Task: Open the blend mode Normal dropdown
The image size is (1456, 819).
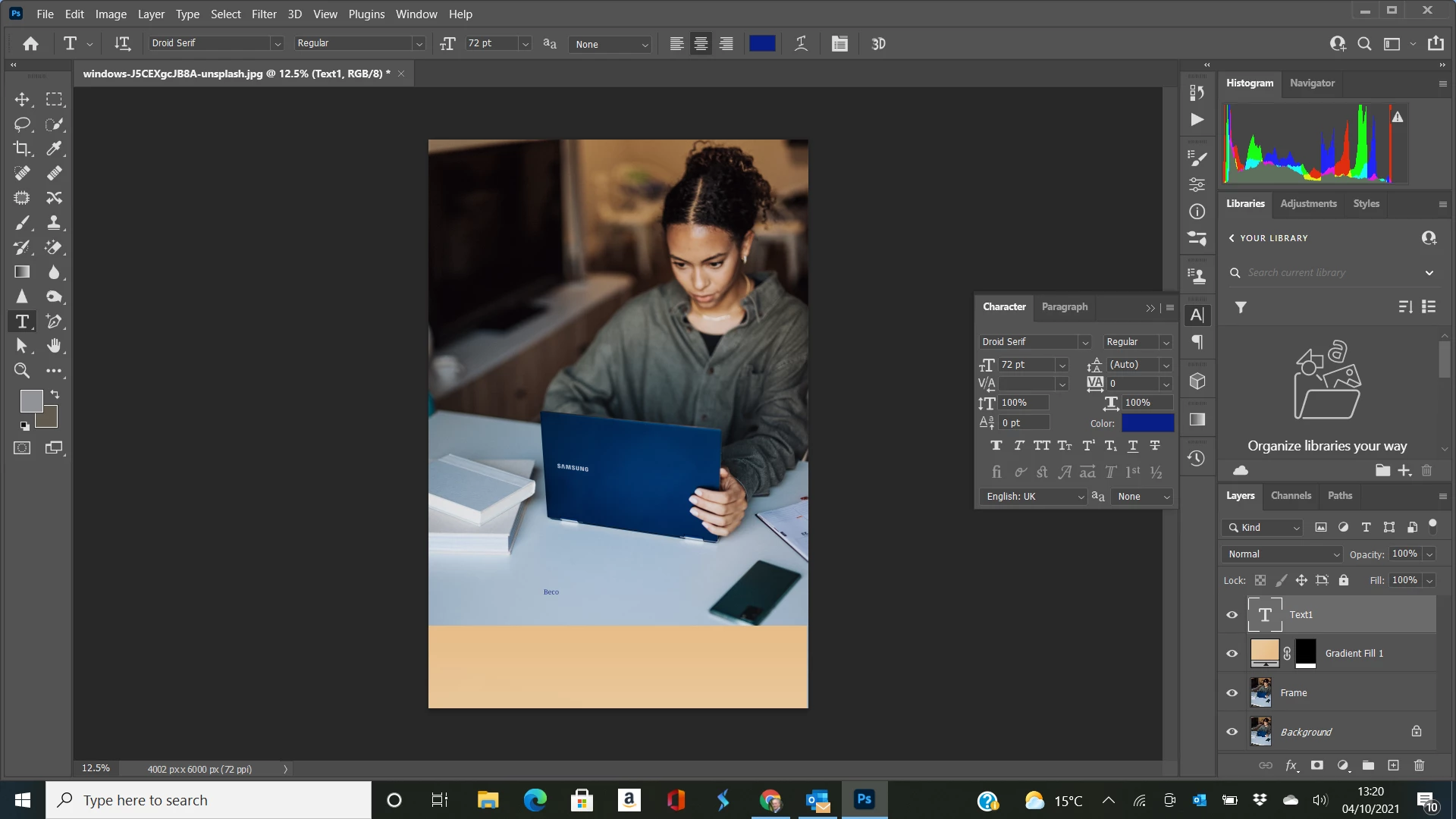Action: click(x=1282, y=554)
